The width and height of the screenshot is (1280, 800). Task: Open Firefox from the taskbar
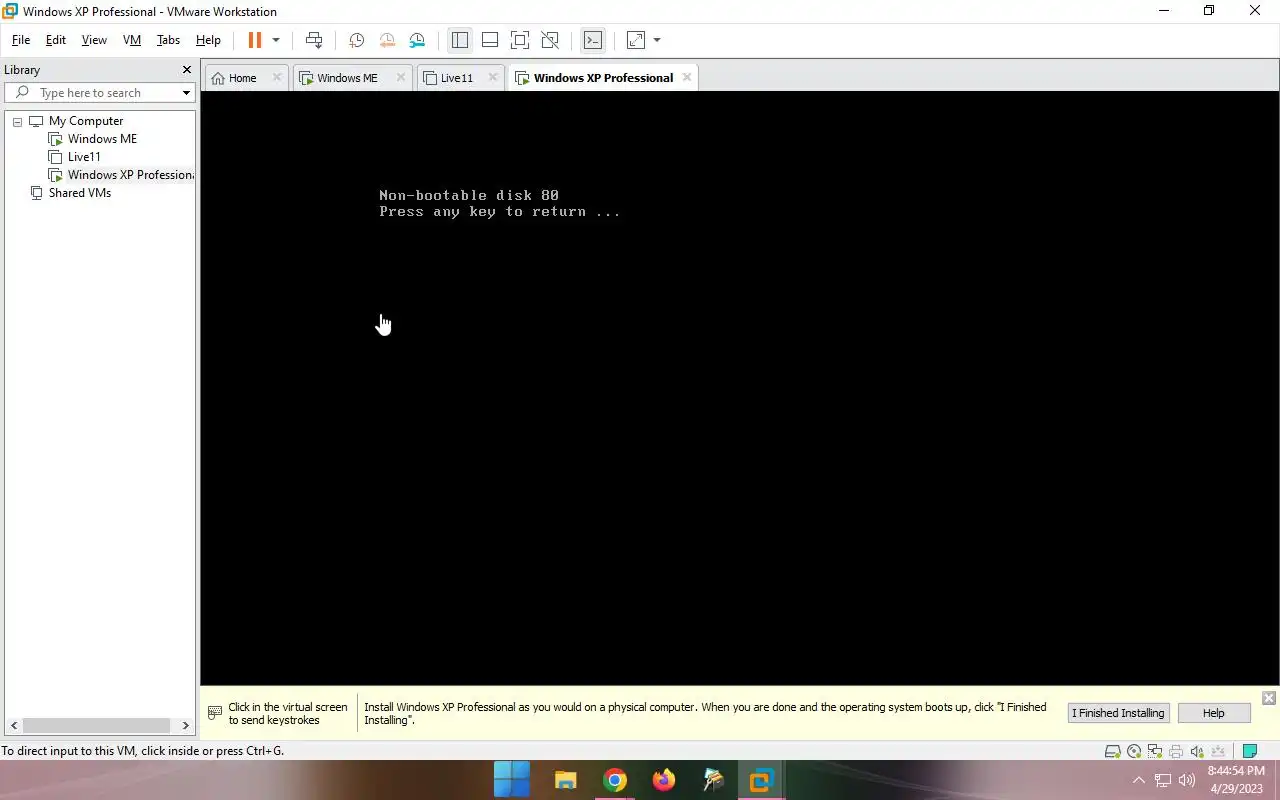[x=663, y=780]
